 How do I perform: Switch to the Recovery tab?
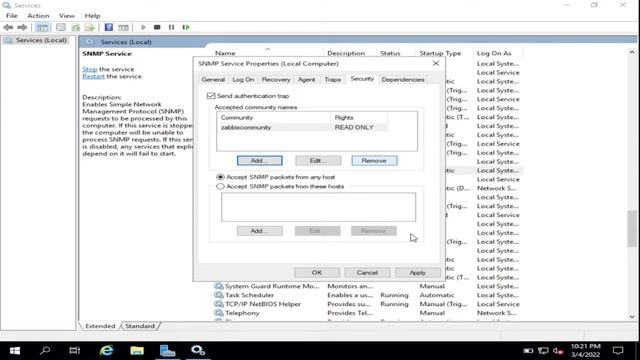pos(276,80)
